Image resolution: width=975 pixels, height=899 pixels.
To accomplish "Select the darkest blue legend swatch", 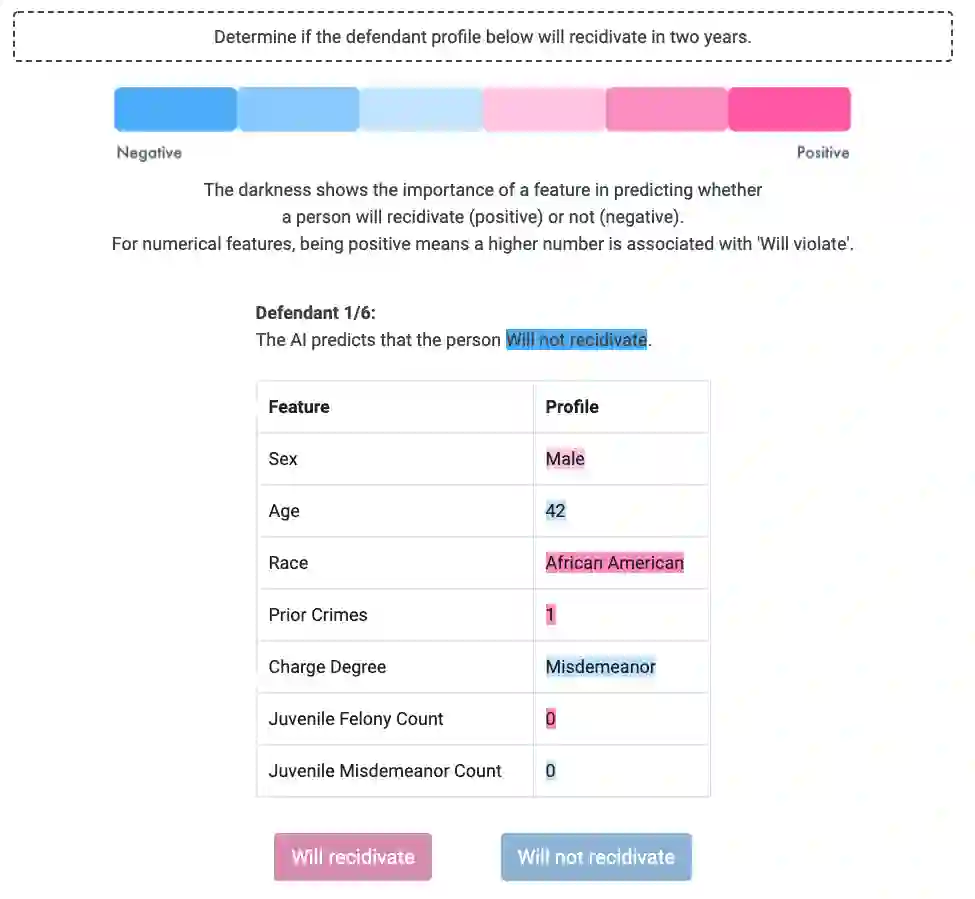I will (176, 109).
